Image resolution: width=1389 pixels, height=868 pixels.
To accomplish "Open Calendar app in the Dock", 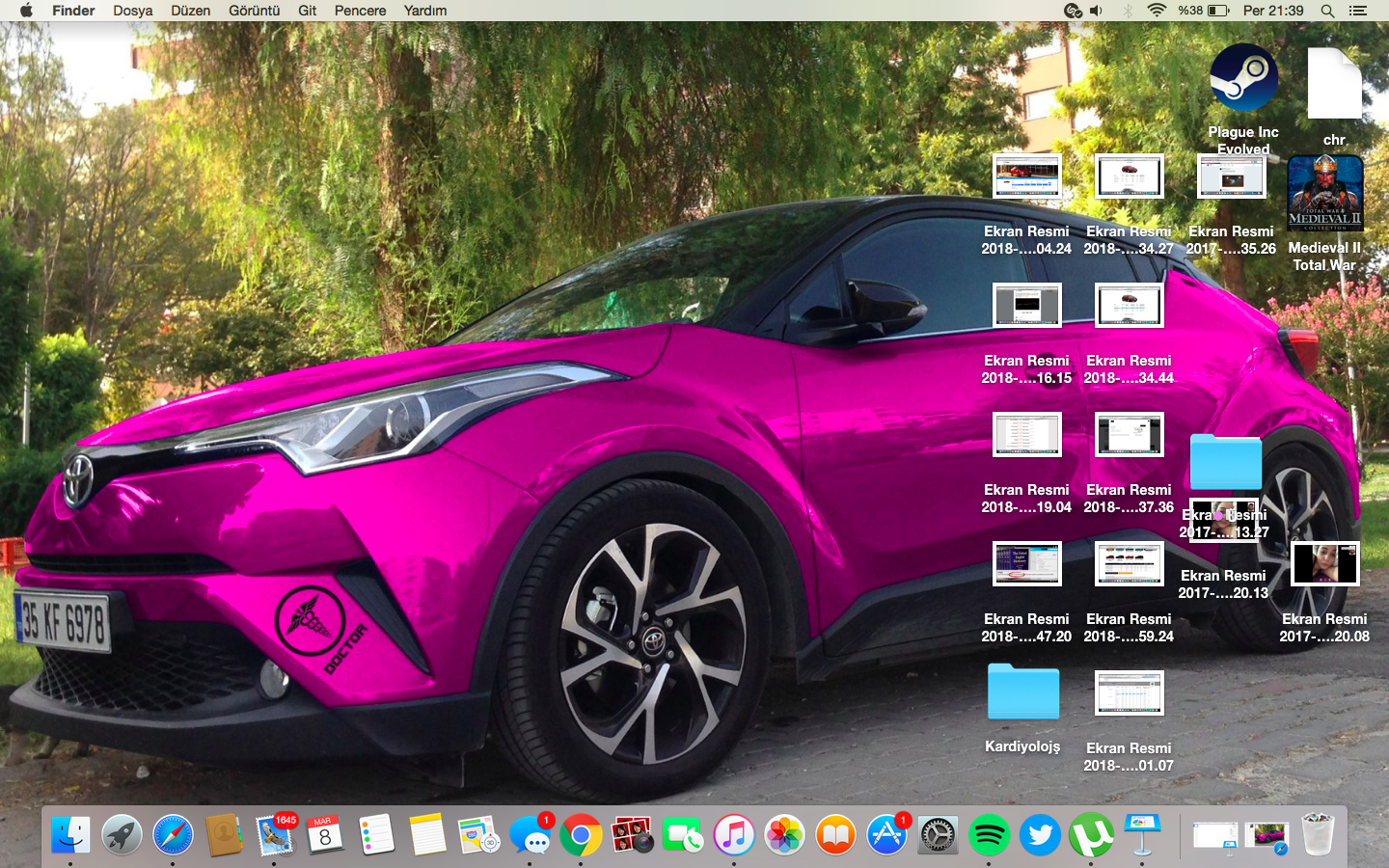I will pos(325,834).
